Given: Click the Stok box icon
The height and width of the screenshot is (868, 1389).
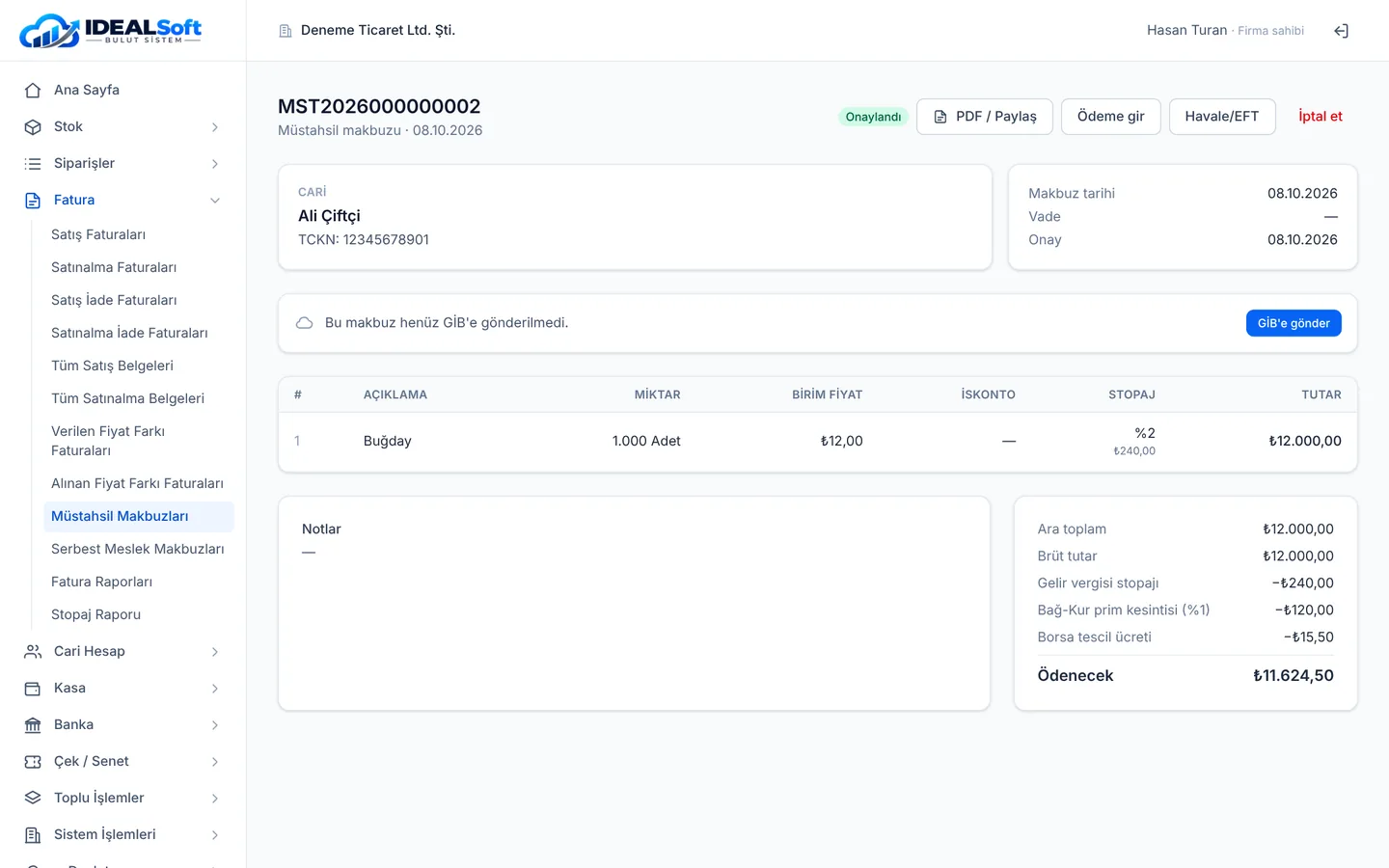Looking at the screenshot, I should (x=33, y=126).
